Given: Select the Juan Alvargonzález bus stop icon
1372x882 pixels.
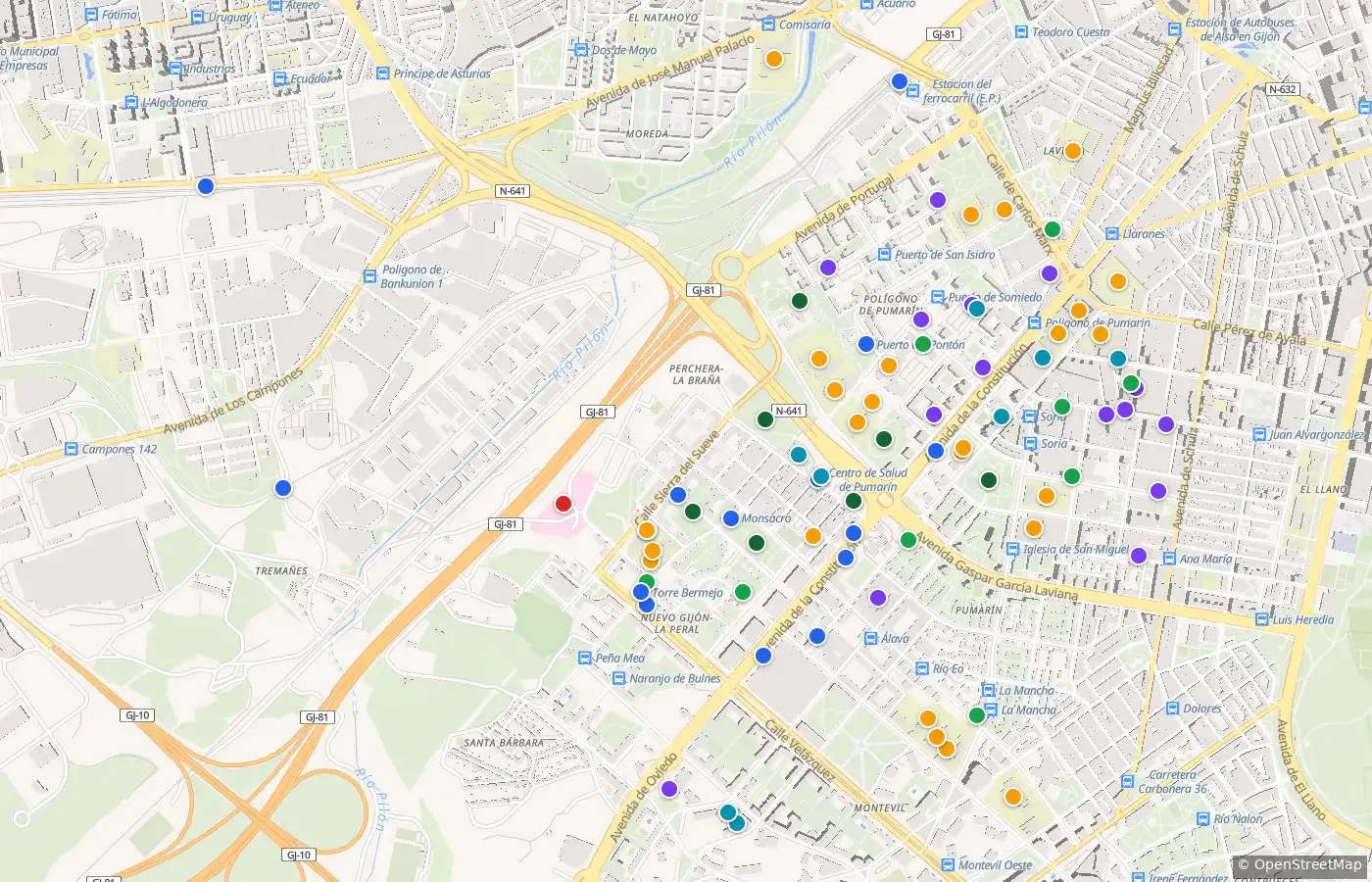Looking at the screenshot, I should tap(1259, 434).
